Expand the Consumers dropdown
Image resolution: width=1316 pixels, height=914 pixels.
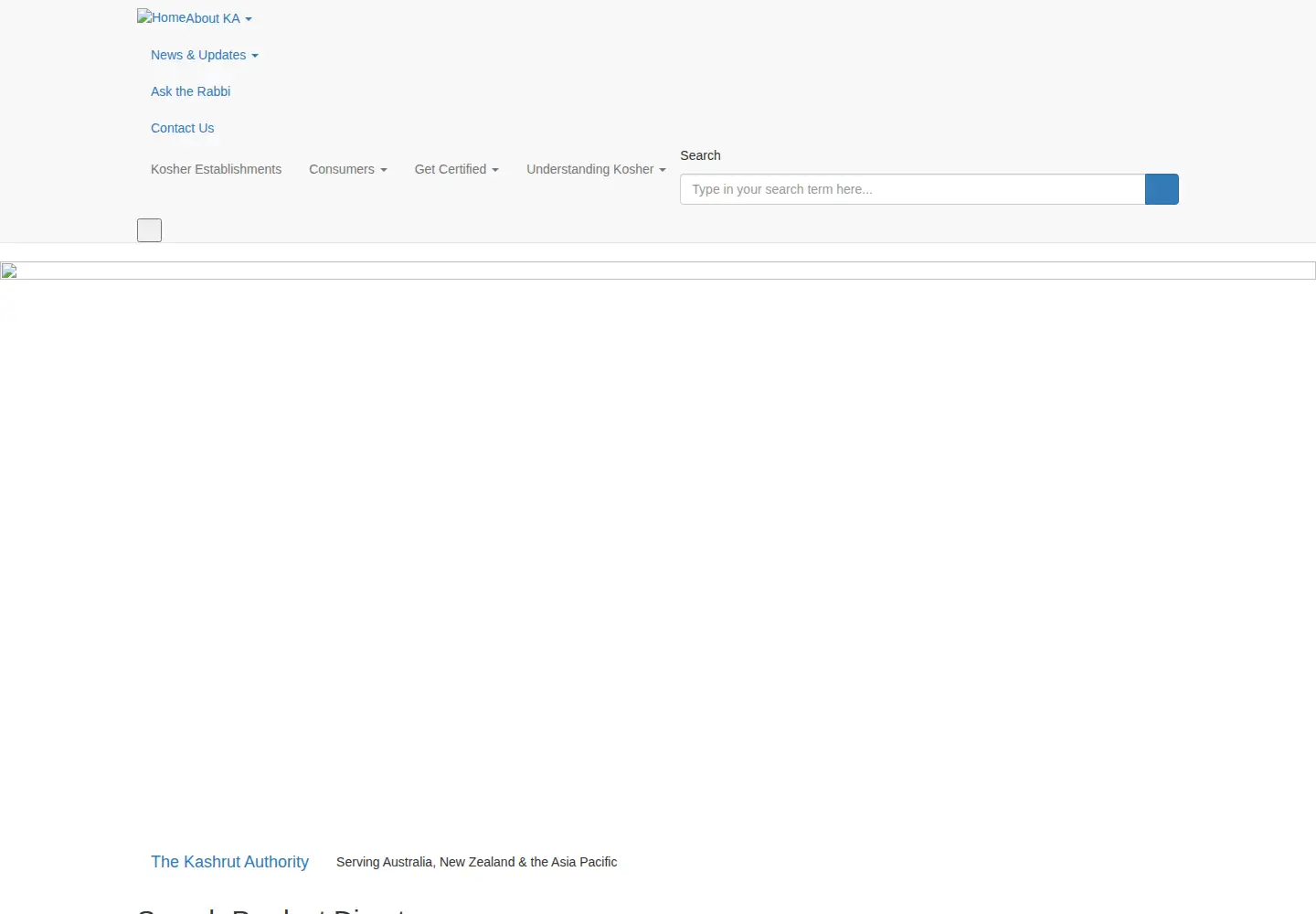(x=347, y=169)
